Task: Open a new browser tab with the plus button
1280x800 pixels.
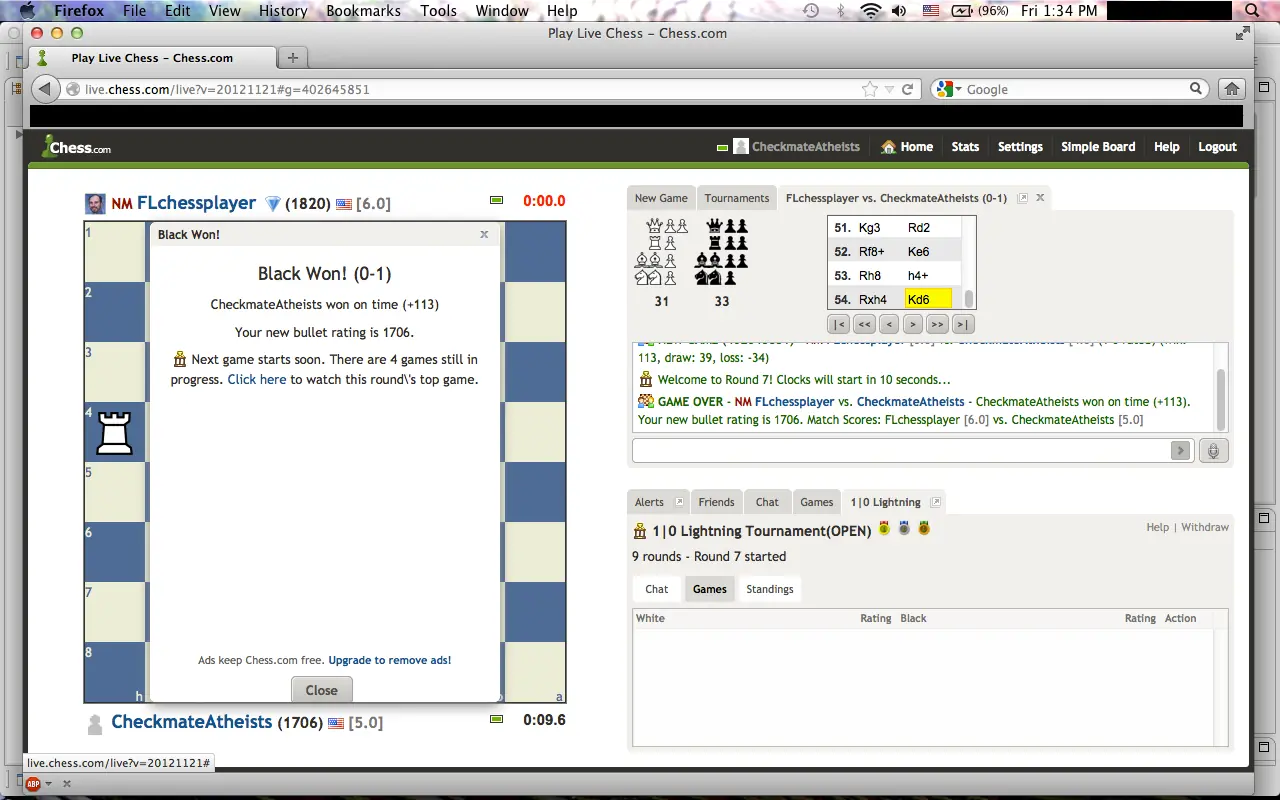Action: pos(293,58)
